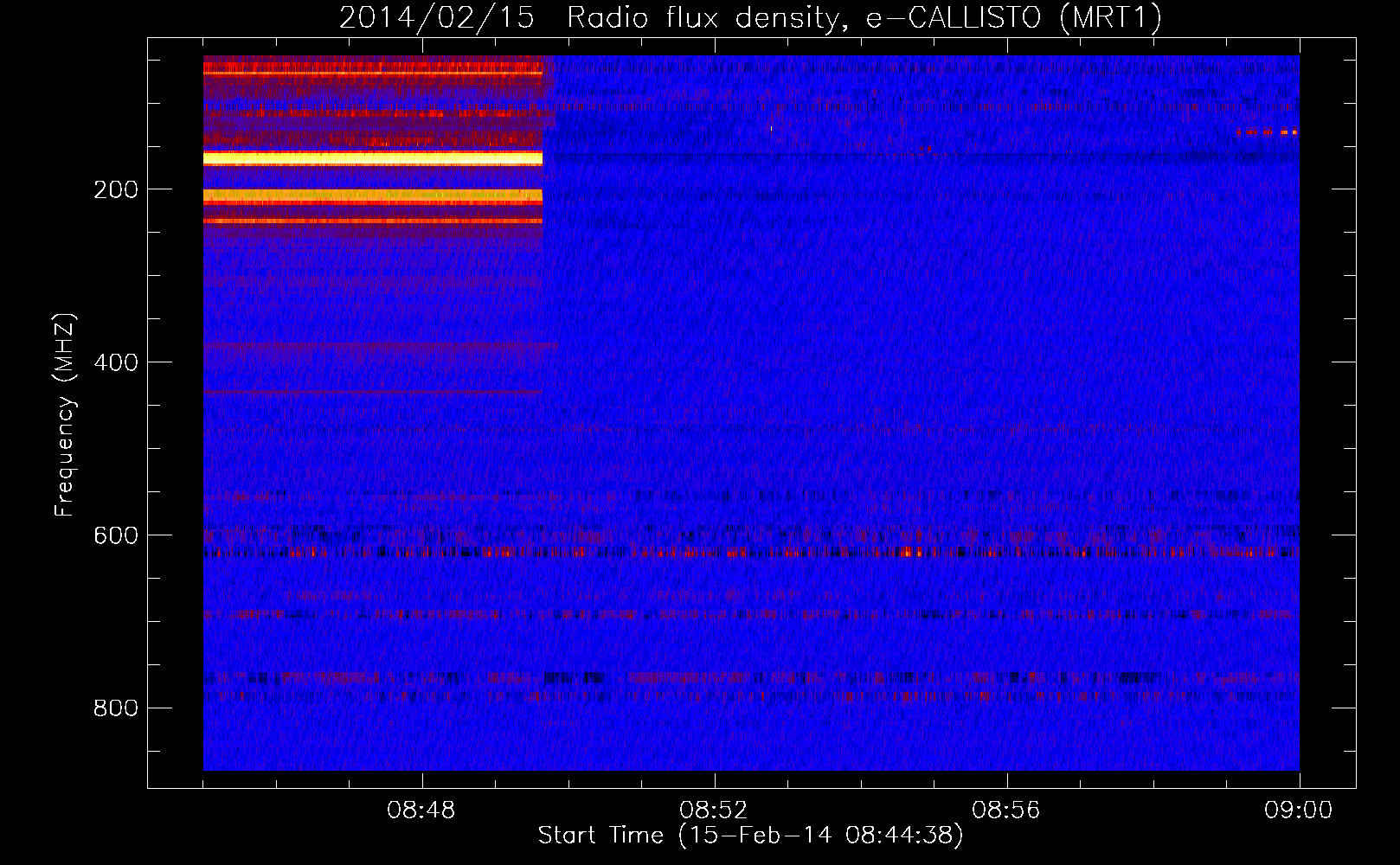
Task: Click the bright white emission band above 200 MHz
Action: pos(373,158)
